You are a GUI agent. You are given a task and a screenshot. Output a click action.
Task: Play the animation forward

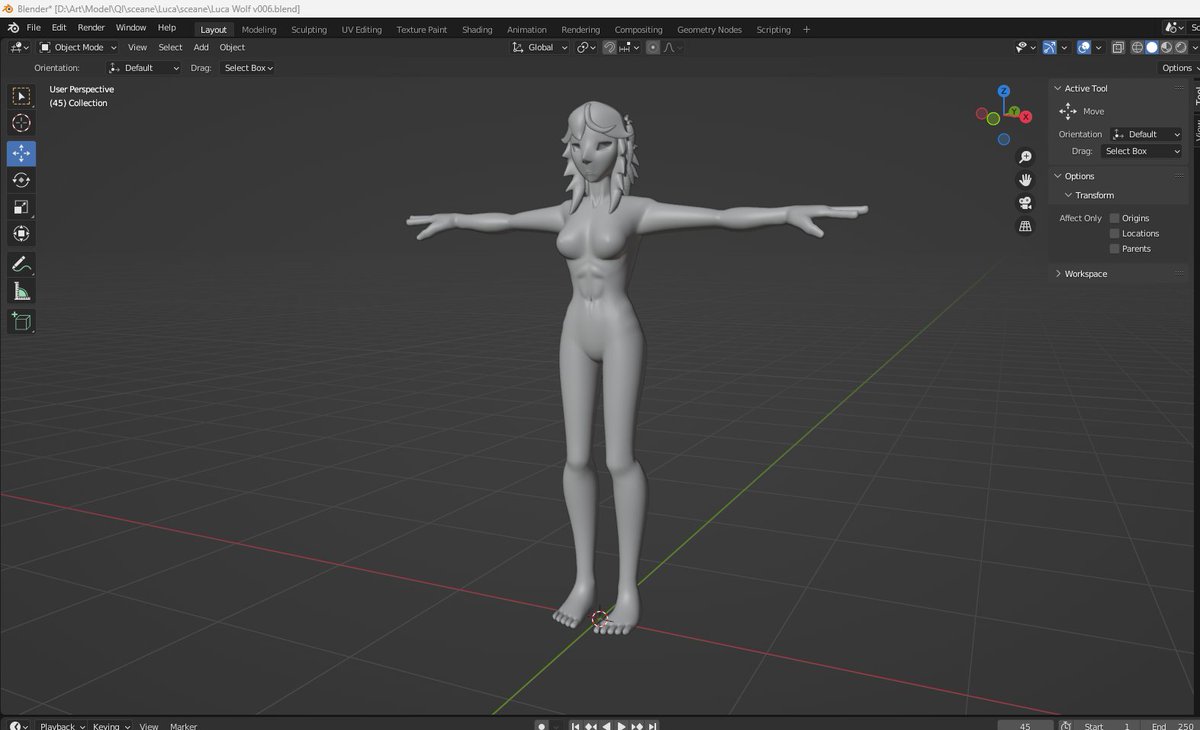(x=621, y=725)
